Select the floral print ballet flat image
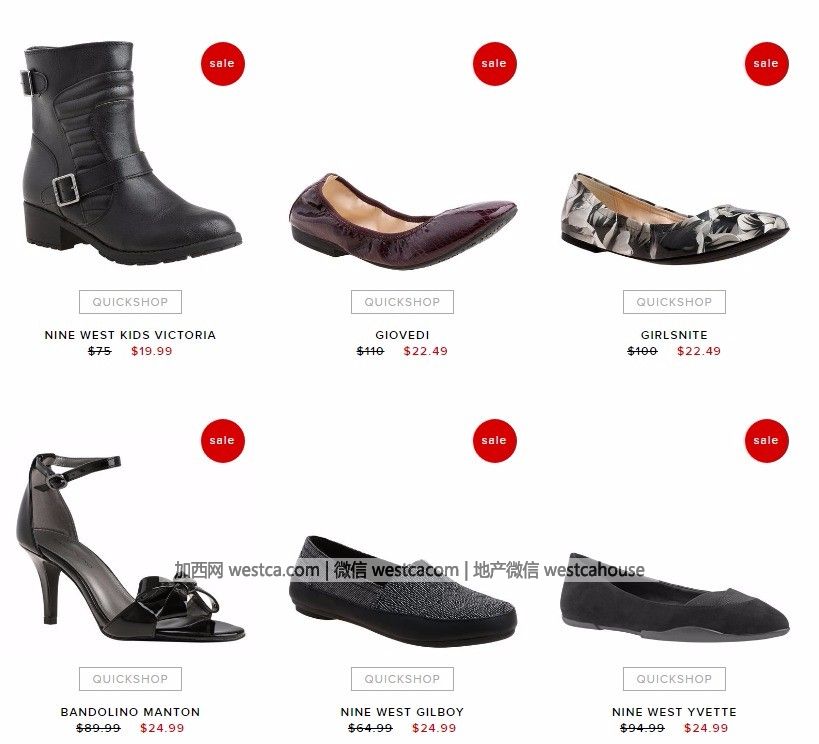The width and height of the screenshot is (819, 744). coord(675,218)
